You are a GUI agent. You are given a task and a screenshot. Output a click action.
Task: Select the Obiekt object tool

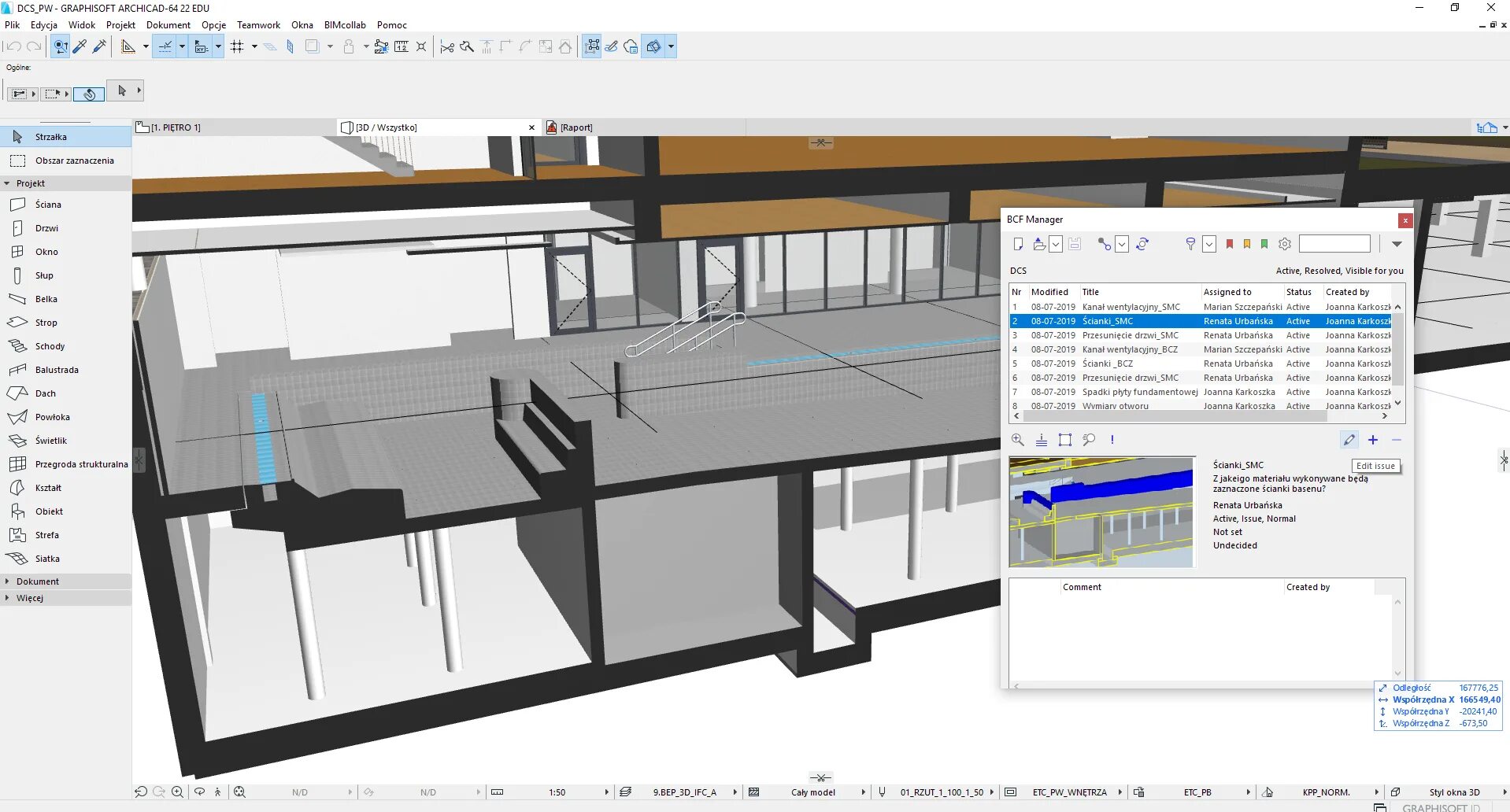point(65,511)
